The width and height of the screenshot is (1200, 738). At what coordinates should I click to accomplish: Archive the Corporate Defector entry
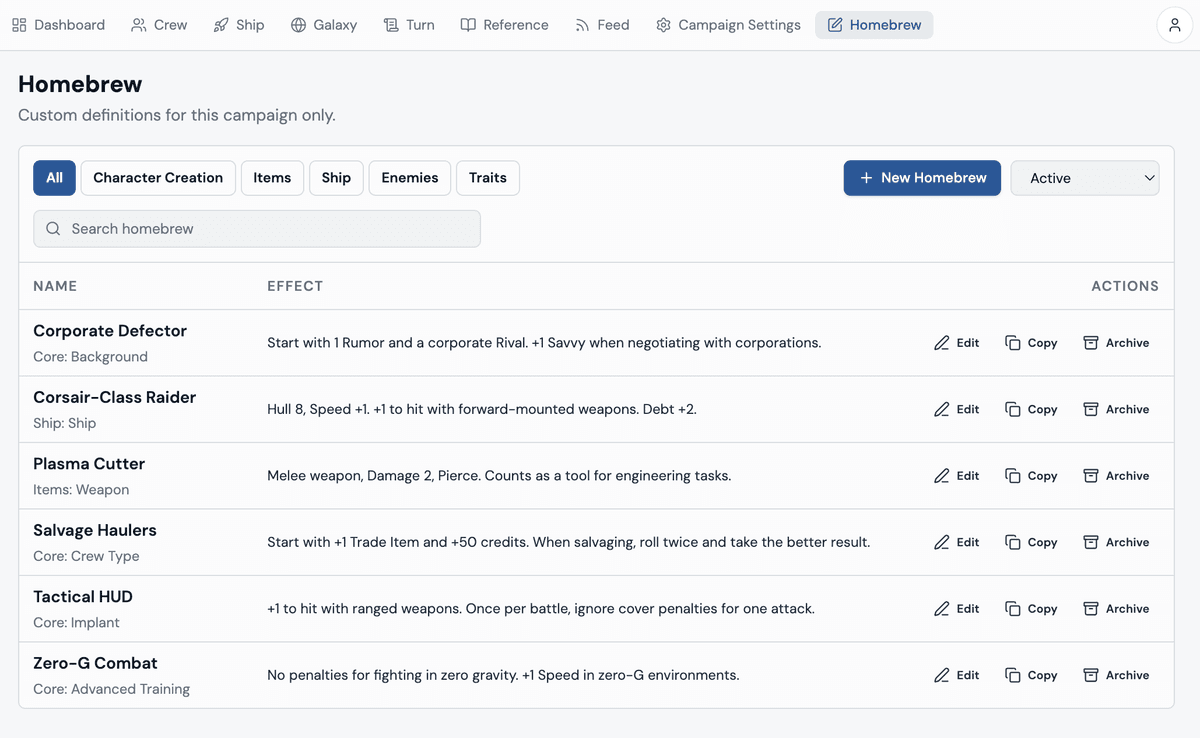(x=1116, y=343)
